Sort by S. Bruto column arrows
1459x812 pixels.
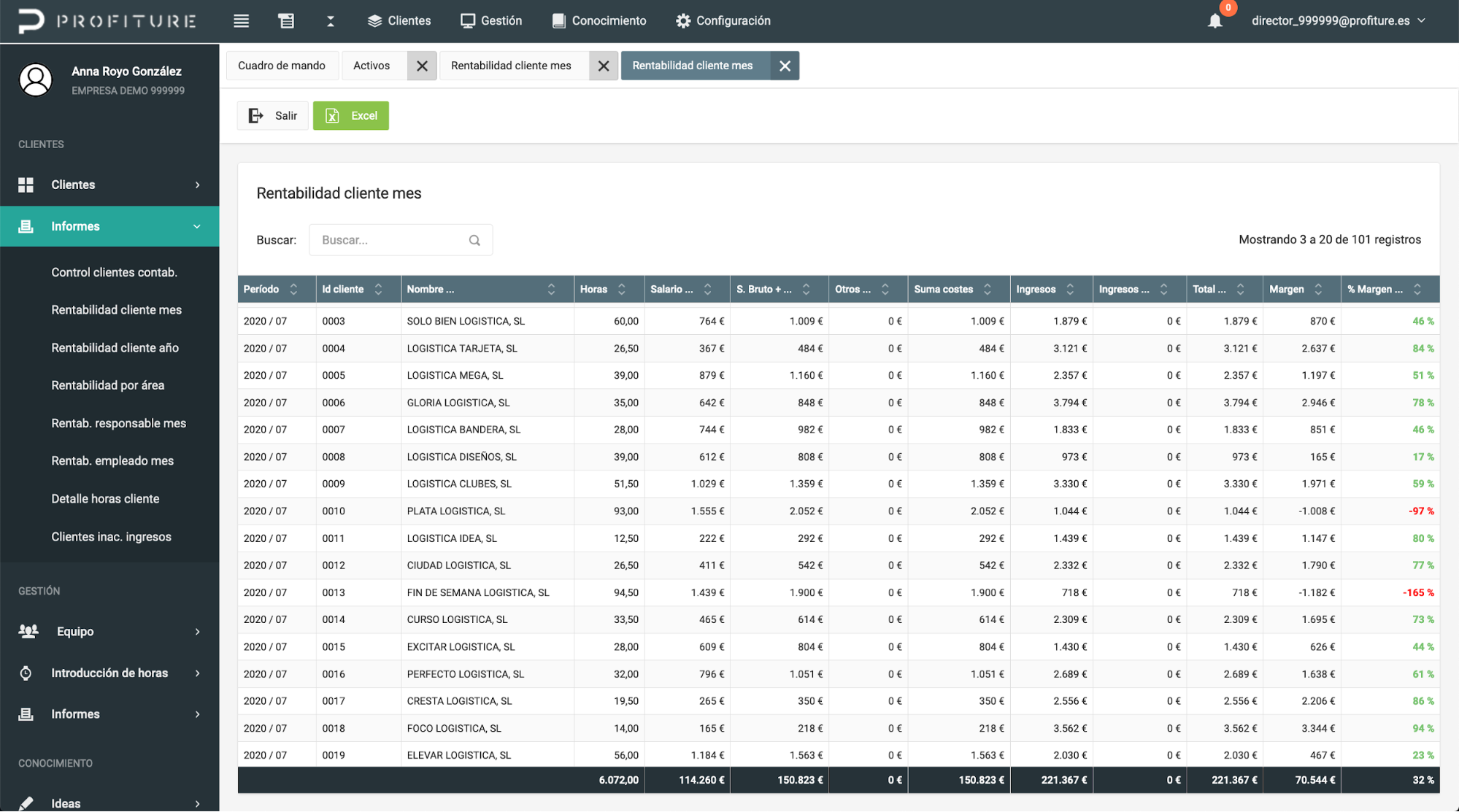806,289
